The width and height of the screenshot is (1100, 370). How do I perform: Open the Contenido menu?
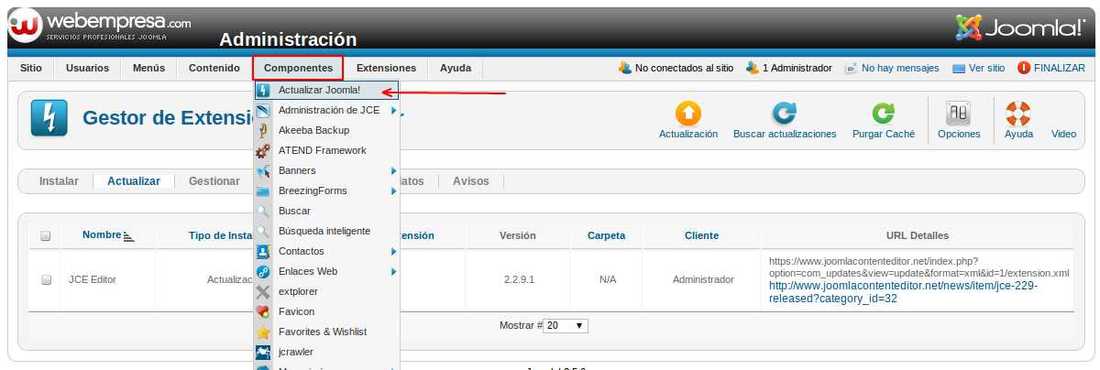pyautogui.click(x=214, y=68)
